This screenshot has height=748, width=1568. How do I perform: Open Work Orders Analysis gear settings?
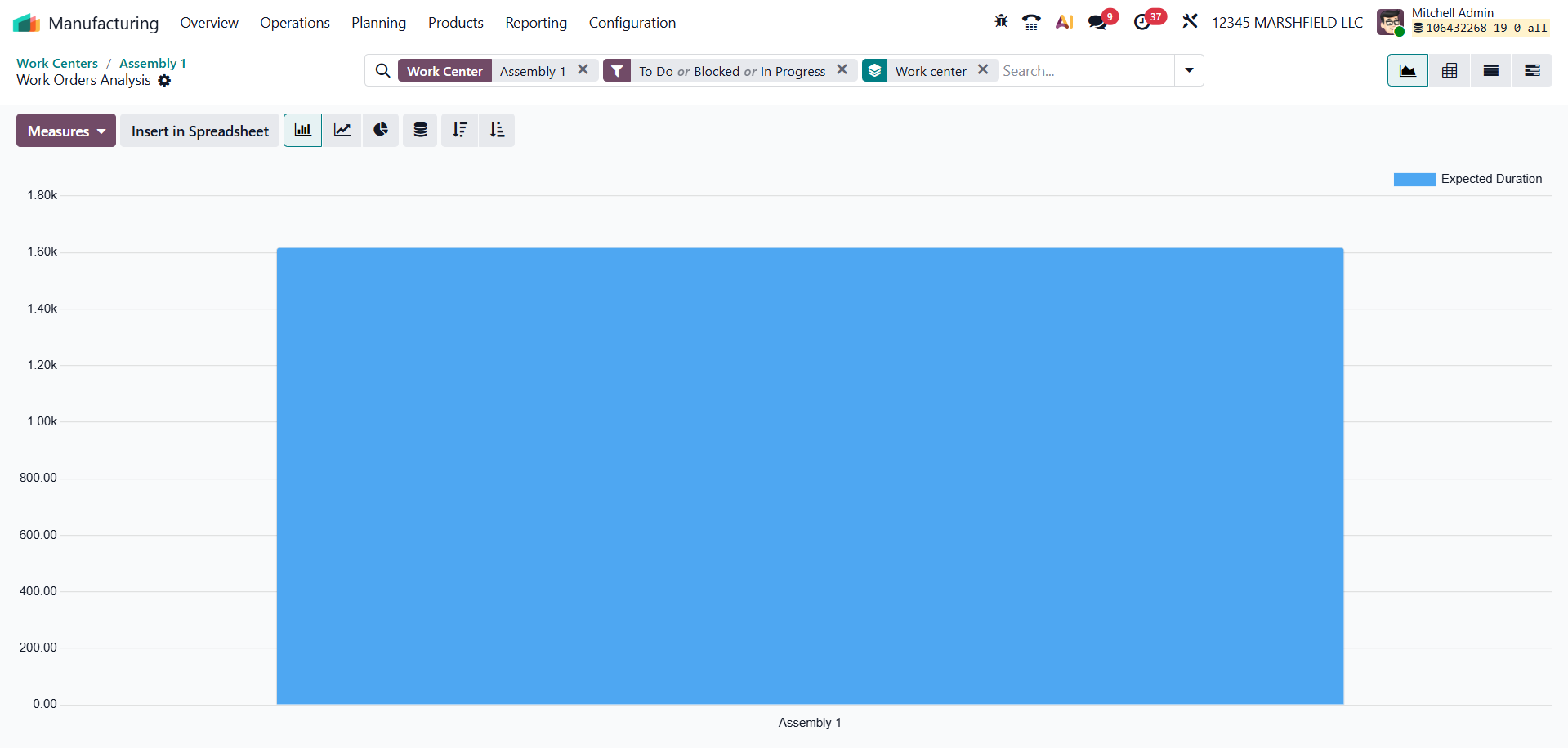coord(164,81)
